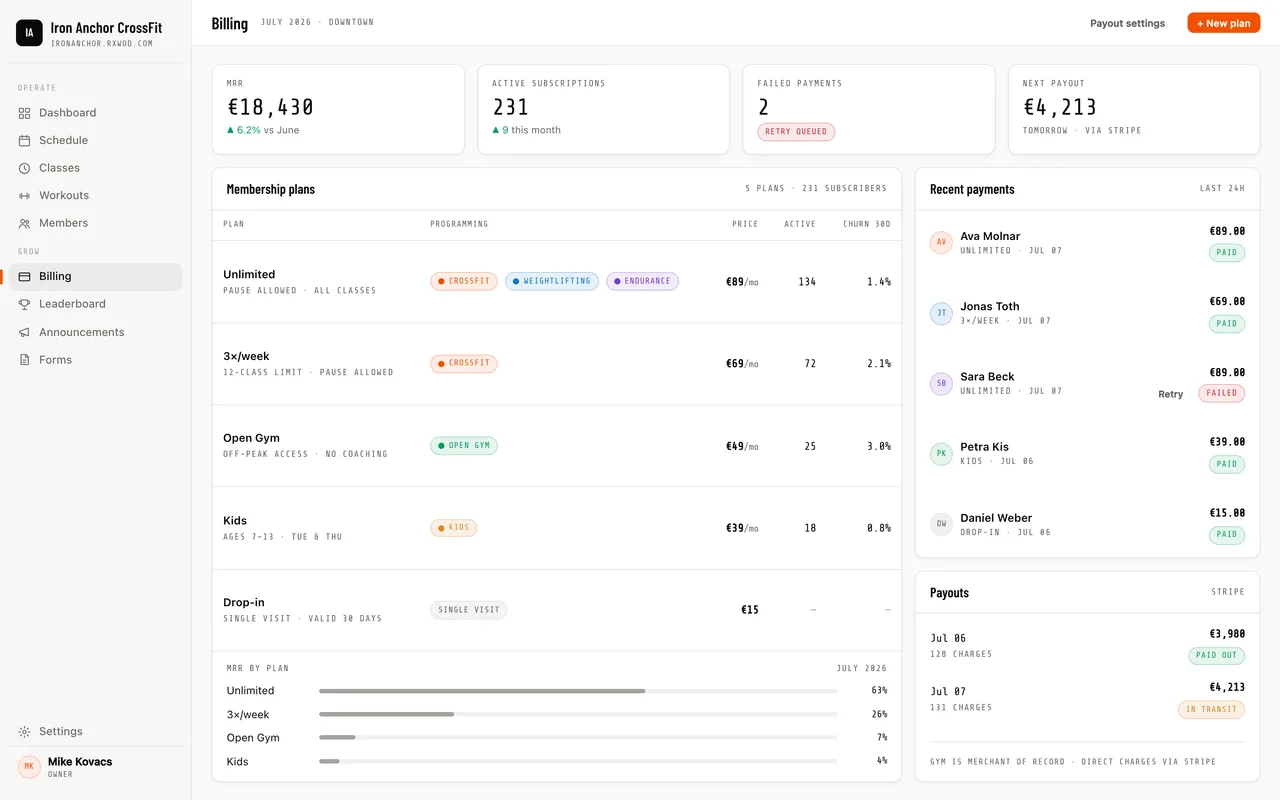The image size is (1280, 800).
Task: Click the Classes clock icon
Action: point(25,168)
